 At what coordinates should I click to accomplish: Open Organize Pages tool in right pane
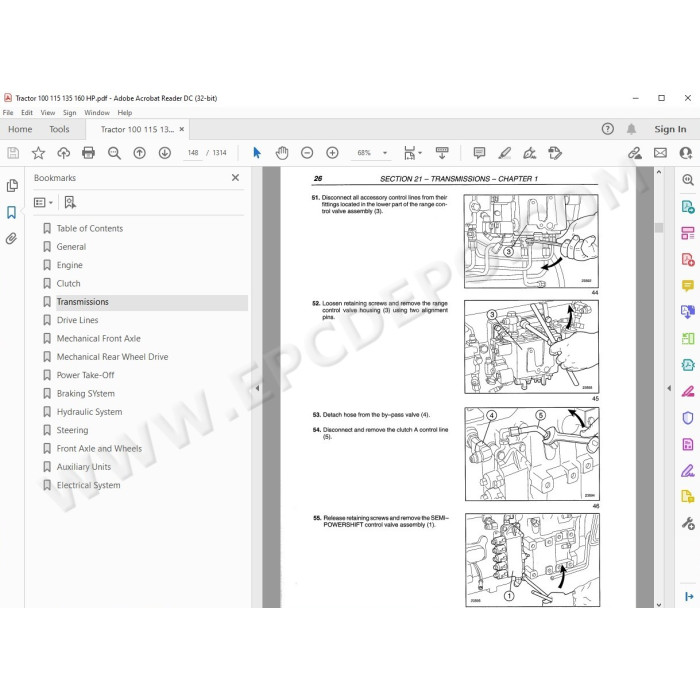(x=688, y=233)
